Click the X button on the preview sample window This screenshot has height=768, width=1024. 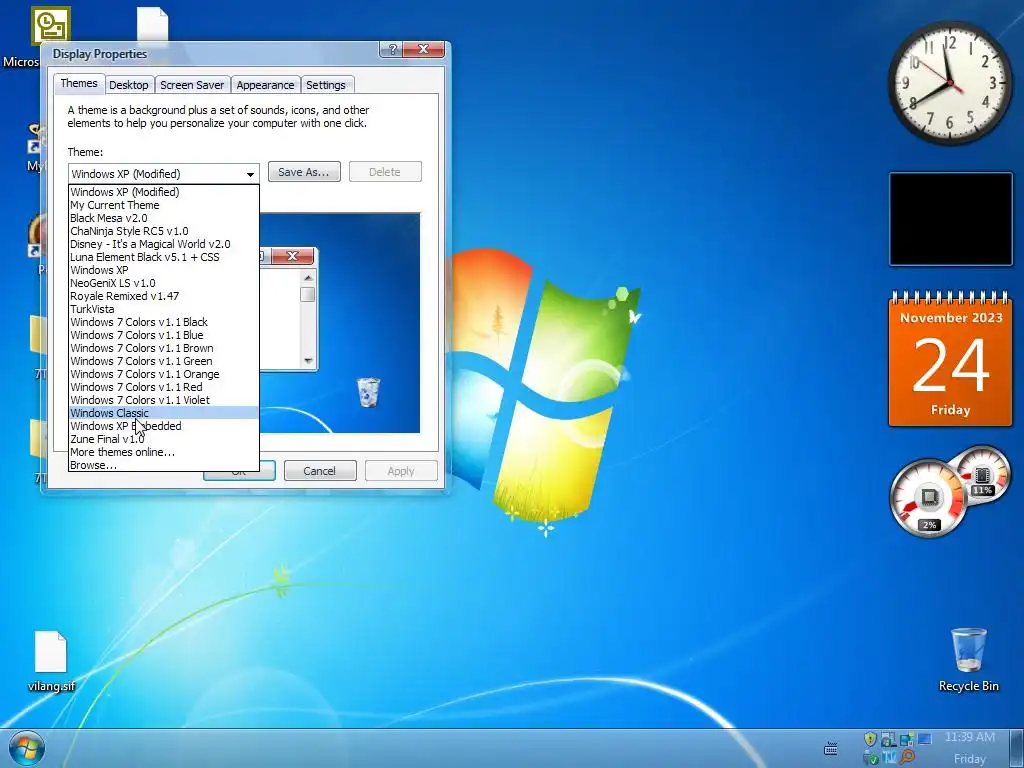pos(292,255)
